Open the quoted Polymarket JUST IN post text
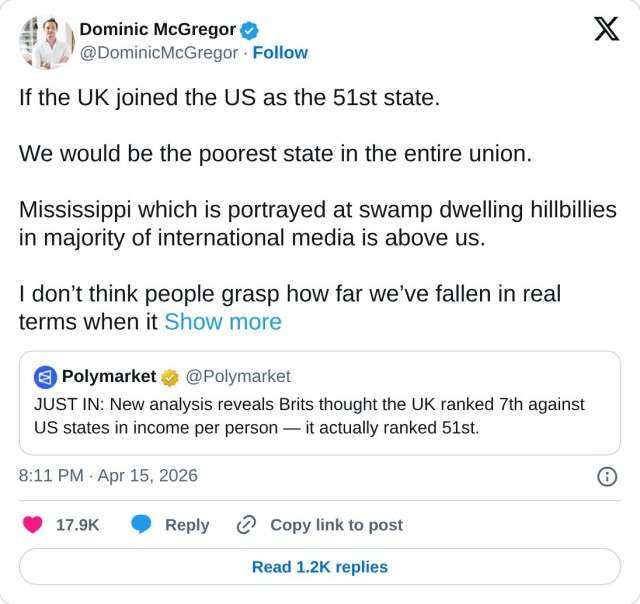 pos(309,414)
